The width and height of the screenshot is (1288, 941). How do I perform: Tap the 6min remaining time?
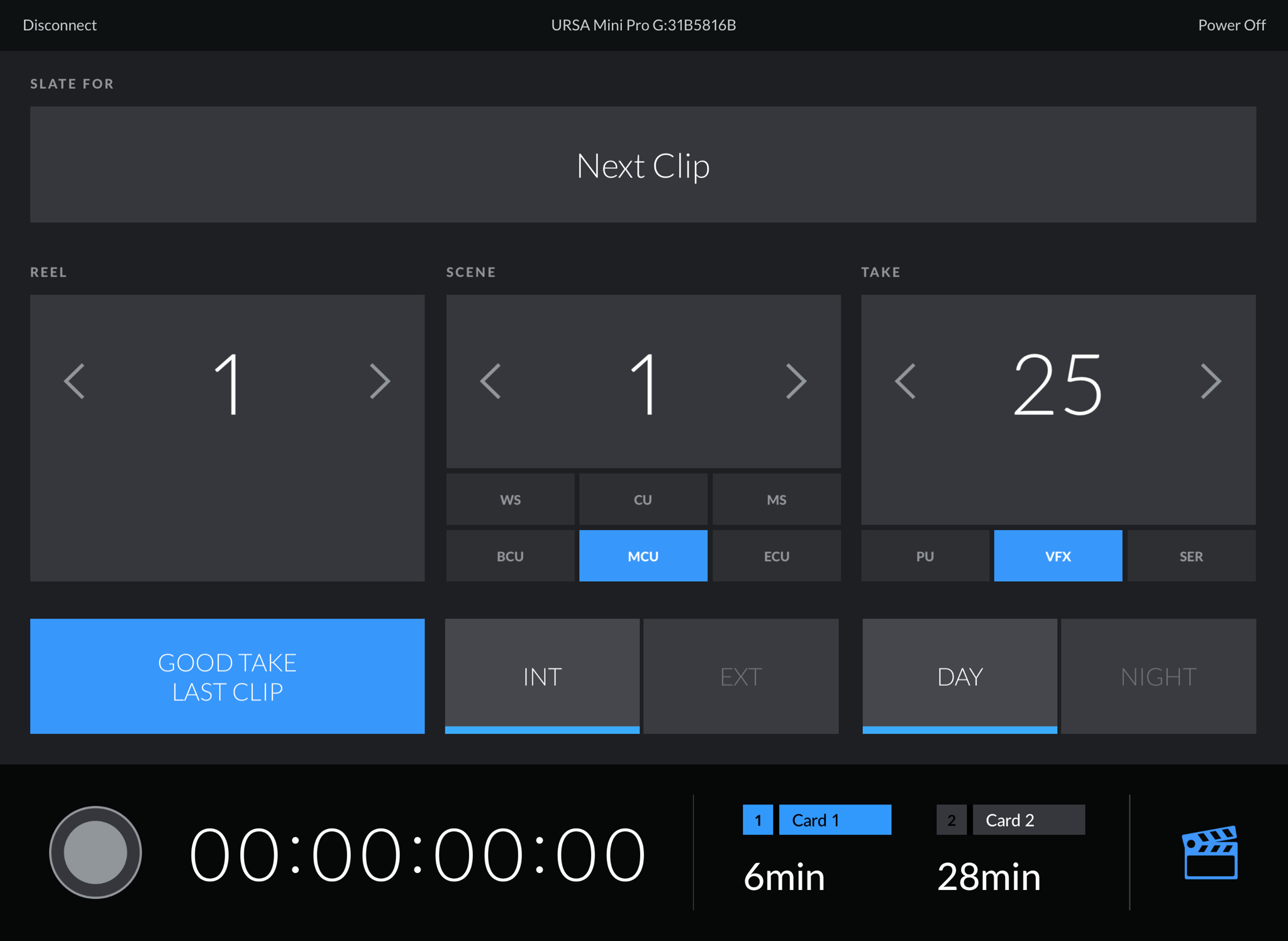[x=784, y=877]
